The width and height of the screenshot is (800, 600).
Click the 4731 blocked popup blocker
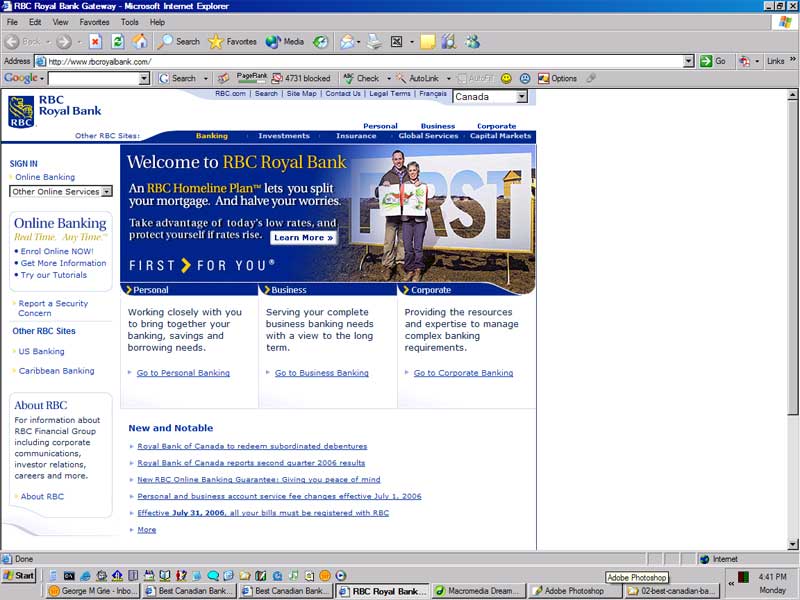[x=300, y=78]
